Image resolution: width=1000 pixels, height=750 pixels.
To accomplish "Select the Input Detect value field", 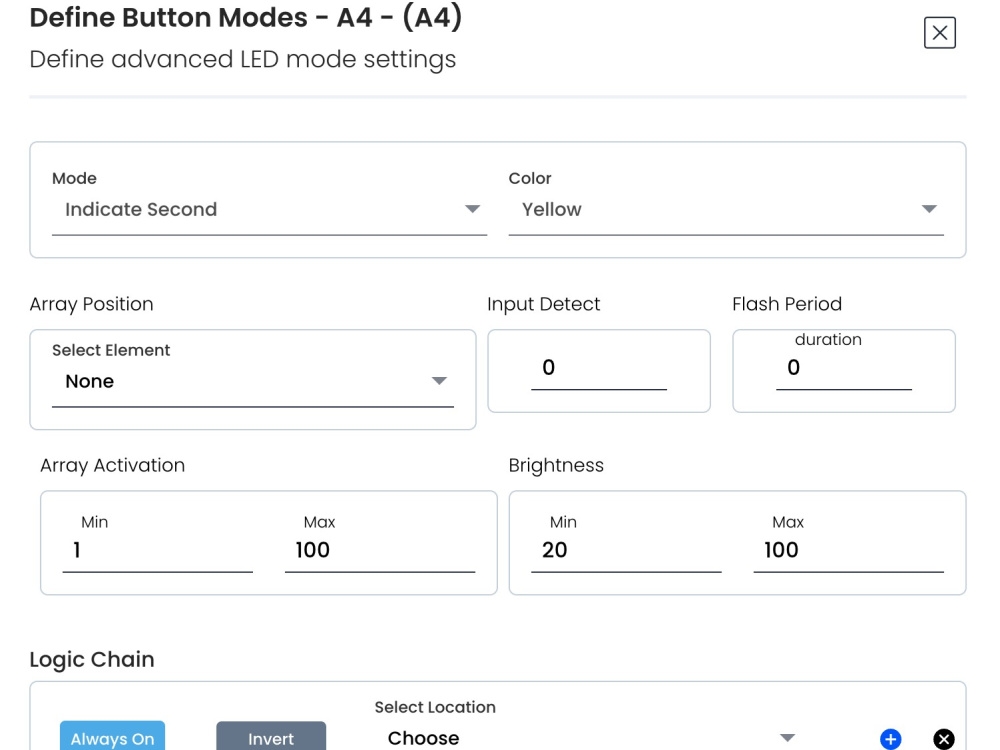I will 598,368.
